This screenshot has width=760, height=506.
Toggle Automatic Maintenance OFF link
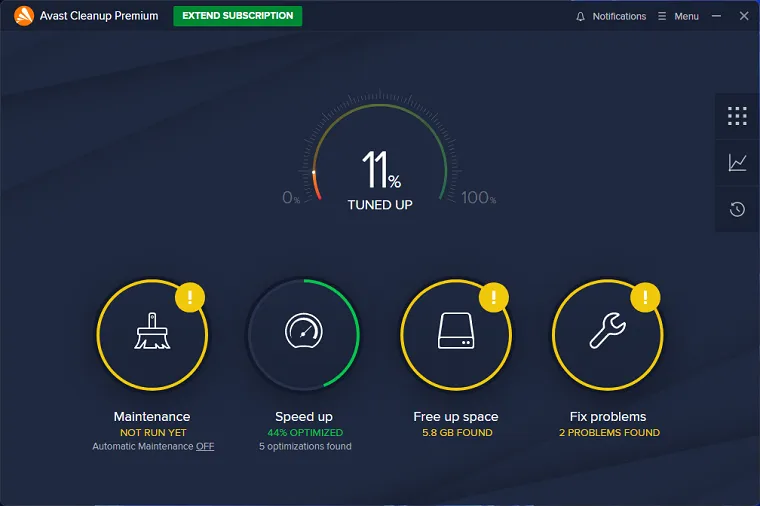click(205, 446)
